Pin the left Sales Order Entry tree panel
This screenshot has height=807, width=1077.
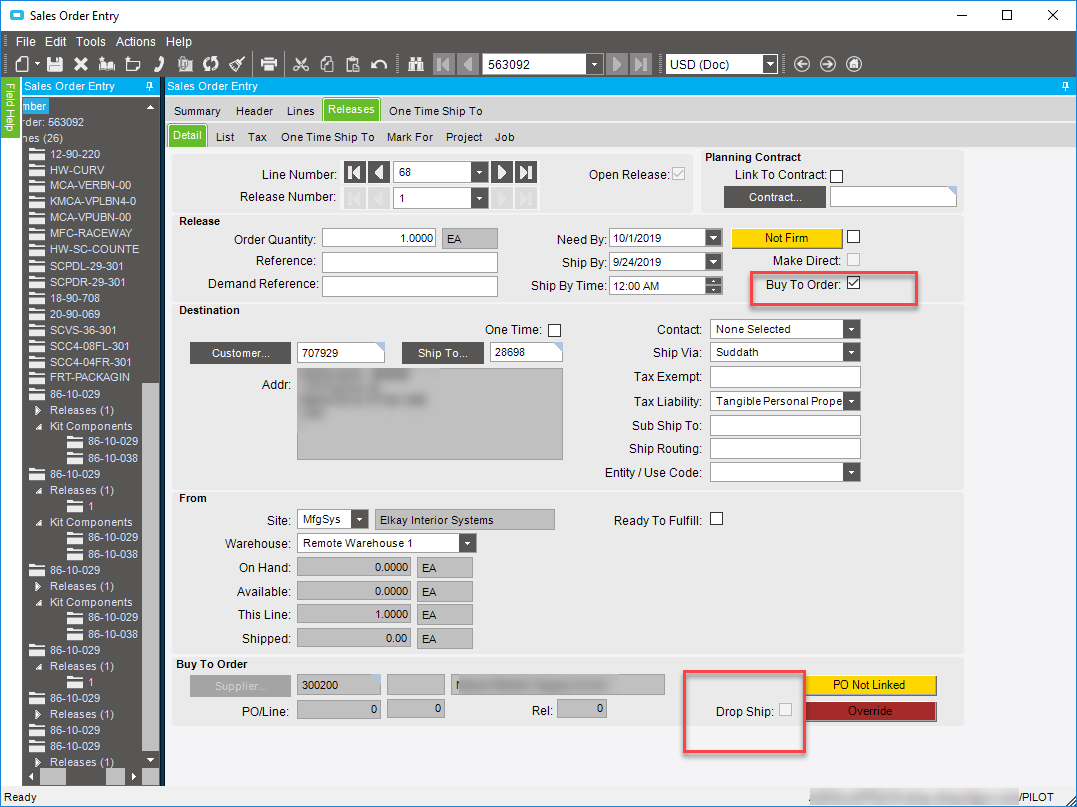(149, 86)
